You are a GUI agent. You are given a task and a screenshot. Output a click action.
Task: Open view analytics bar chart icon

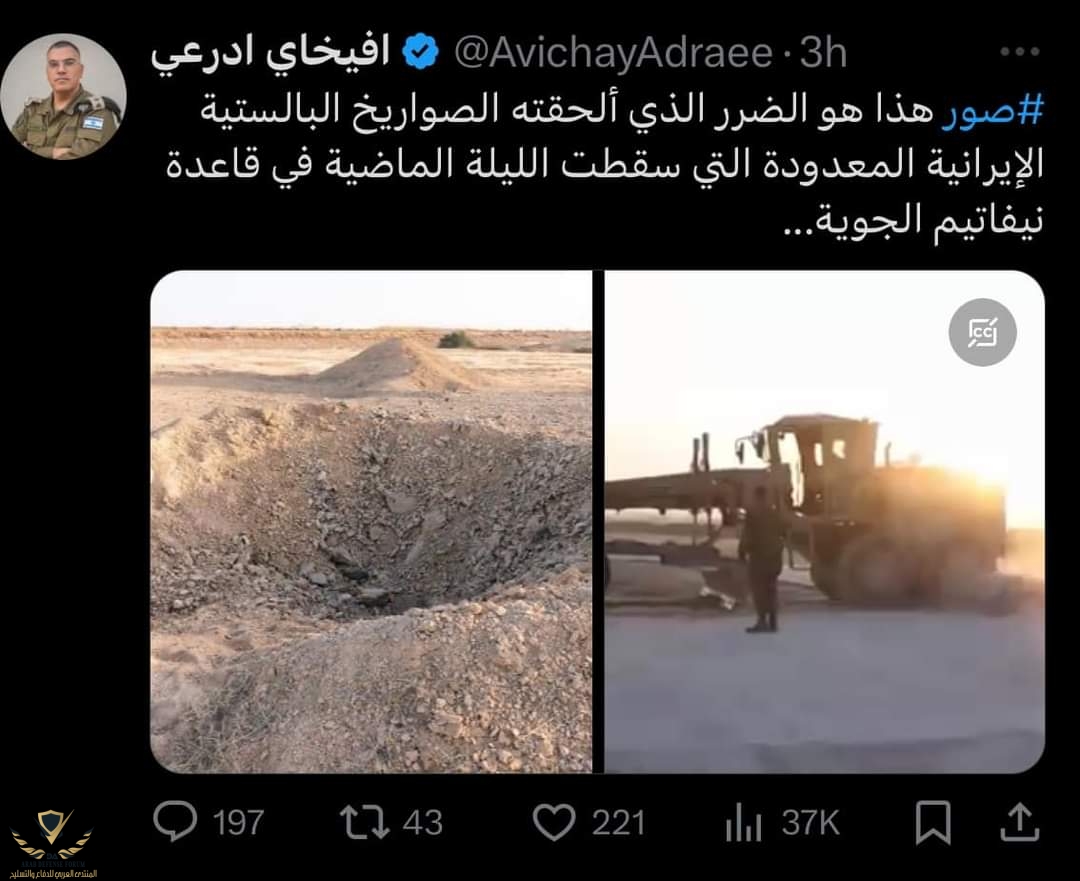[x=743, y=822]
